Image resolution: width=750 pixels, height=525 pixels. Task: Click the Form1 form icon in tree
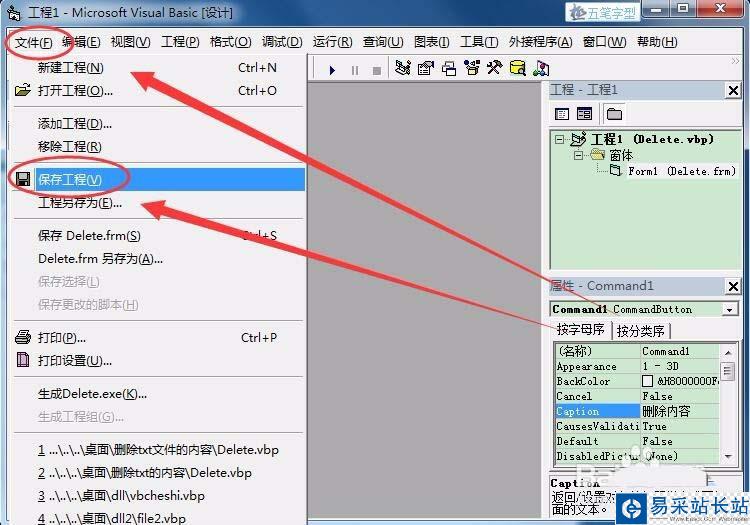coord(616,170)
